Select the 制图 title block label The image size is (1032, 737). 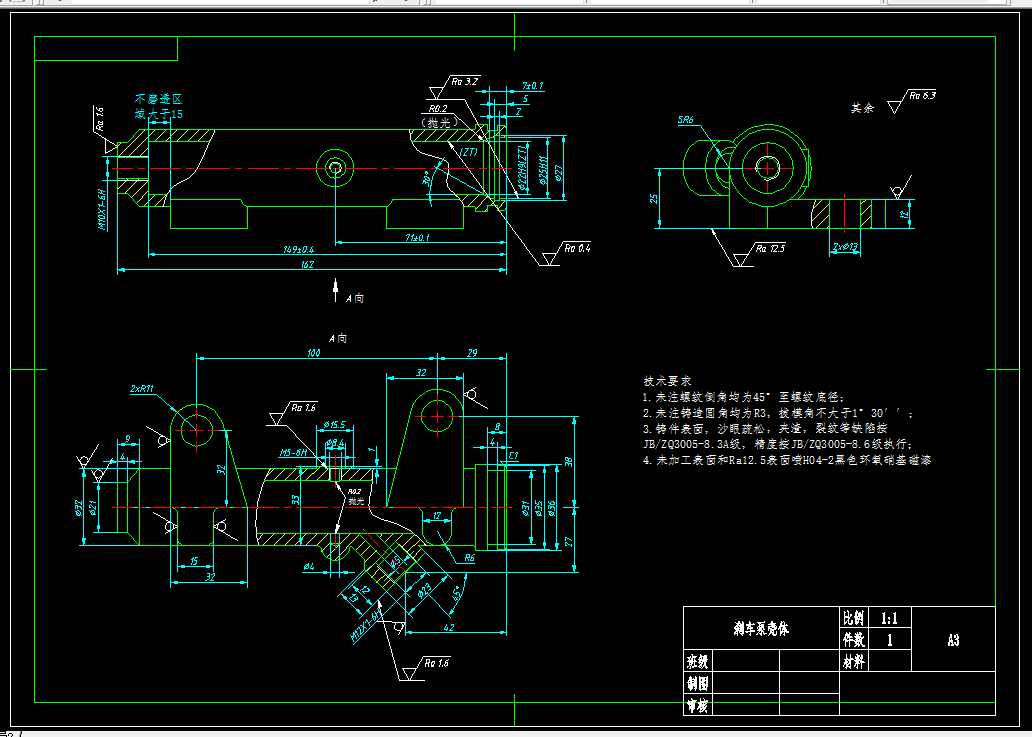click(698, 683)
